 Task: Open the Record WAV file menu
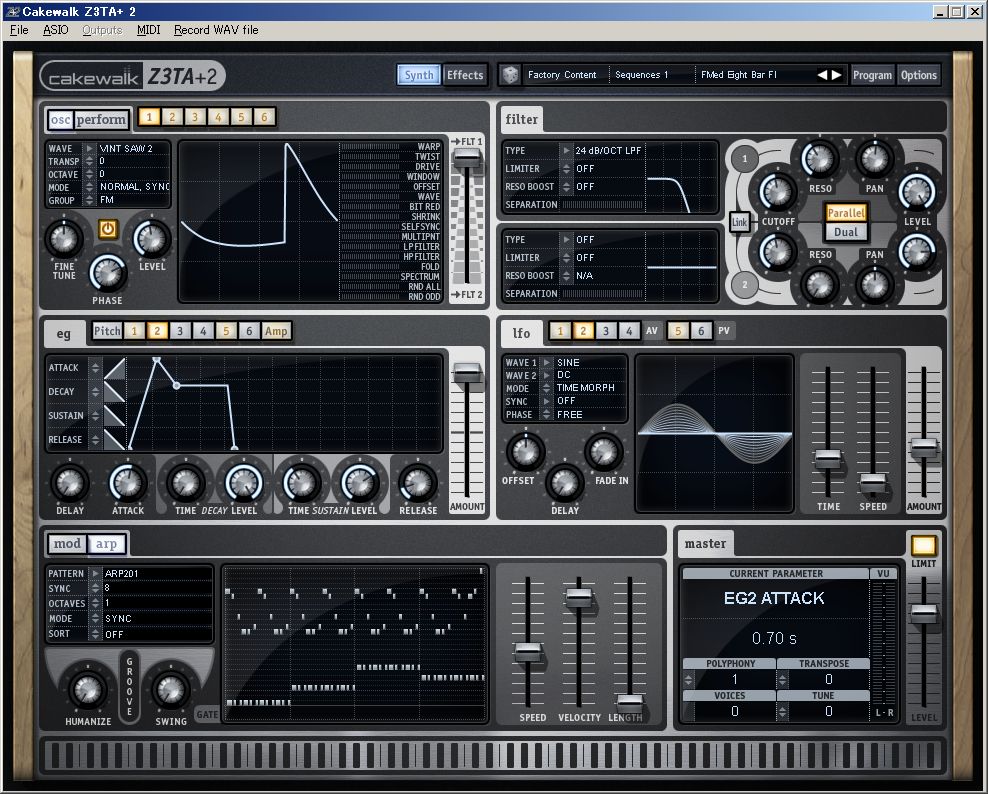pos(216,30)
